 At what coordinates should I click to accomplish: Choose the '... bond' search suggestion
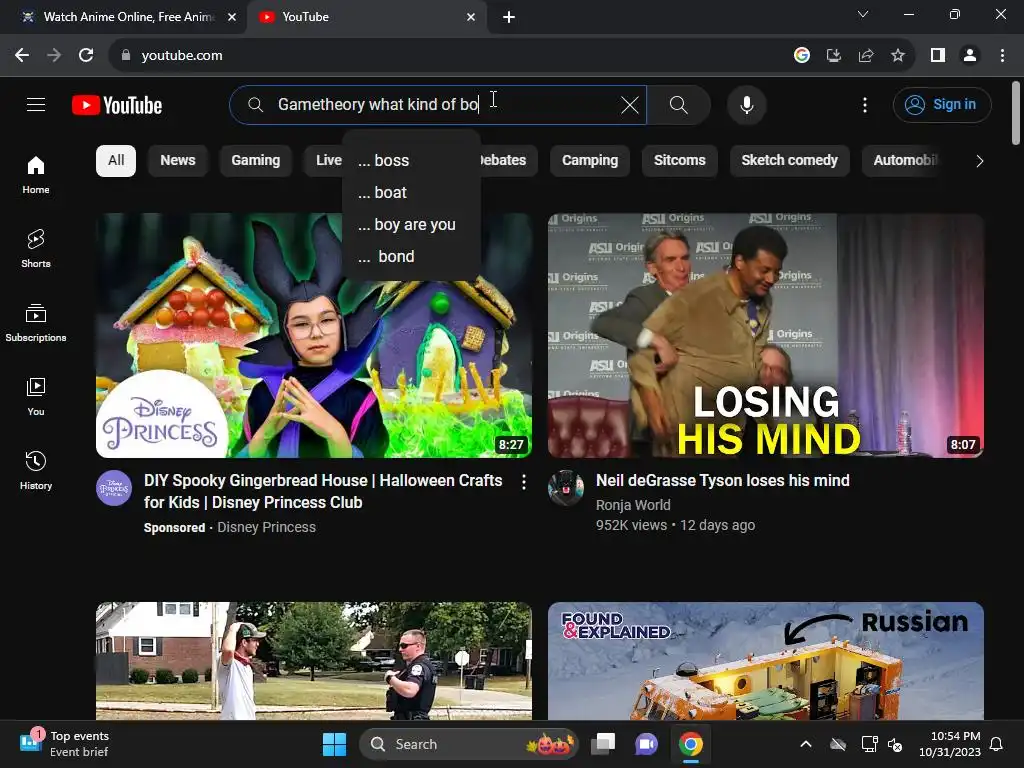[x=411, y=257]
